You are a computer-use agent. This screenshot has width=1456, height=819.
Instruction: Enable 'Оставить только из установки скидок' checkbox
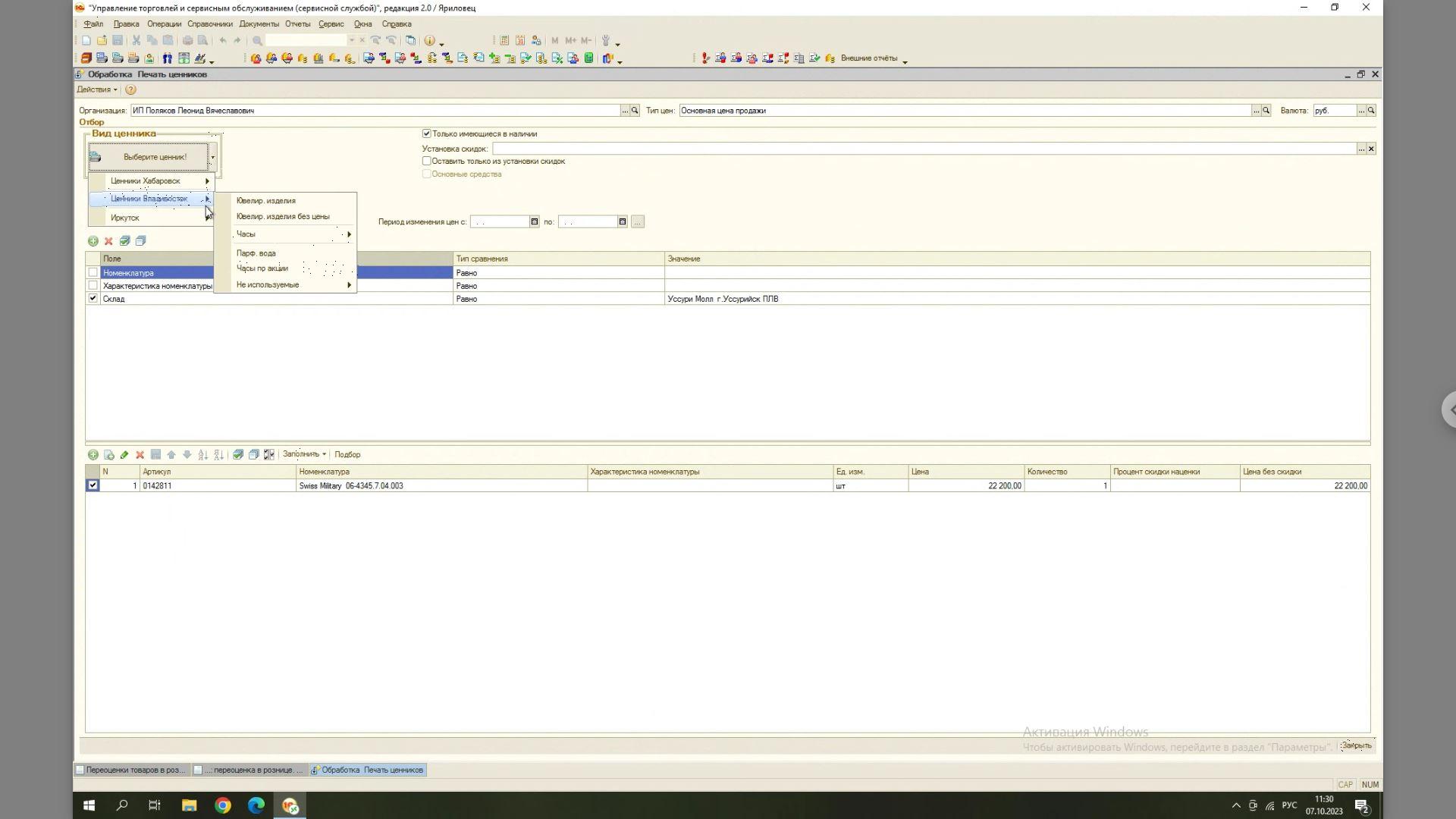tap(427, 161)
